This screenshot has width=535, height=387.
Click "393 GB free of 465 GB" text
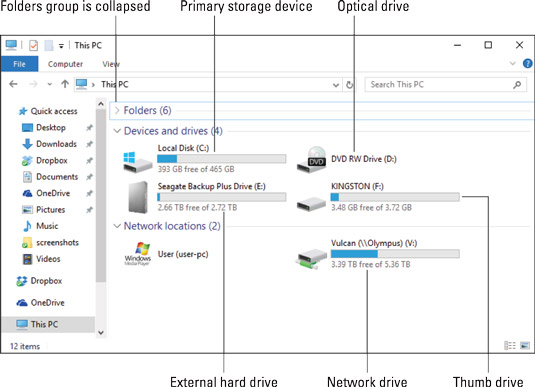pos(196,169)
